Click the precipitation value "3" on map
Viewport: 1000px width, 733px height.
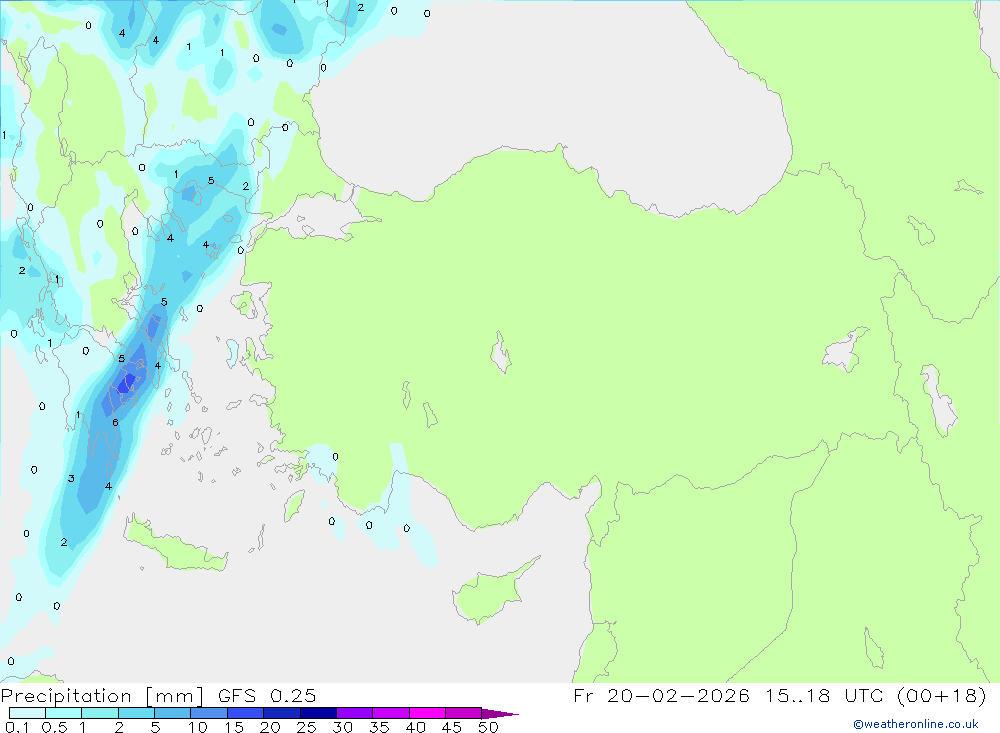71,478
